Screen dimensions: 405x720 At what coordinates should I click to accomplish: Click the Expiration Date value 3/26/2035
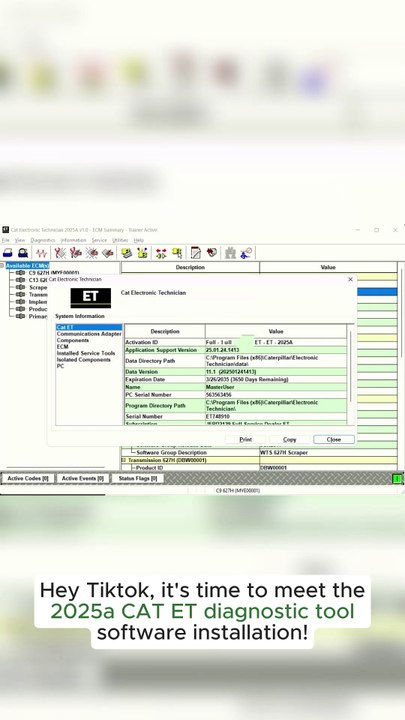tap(247, 380)
